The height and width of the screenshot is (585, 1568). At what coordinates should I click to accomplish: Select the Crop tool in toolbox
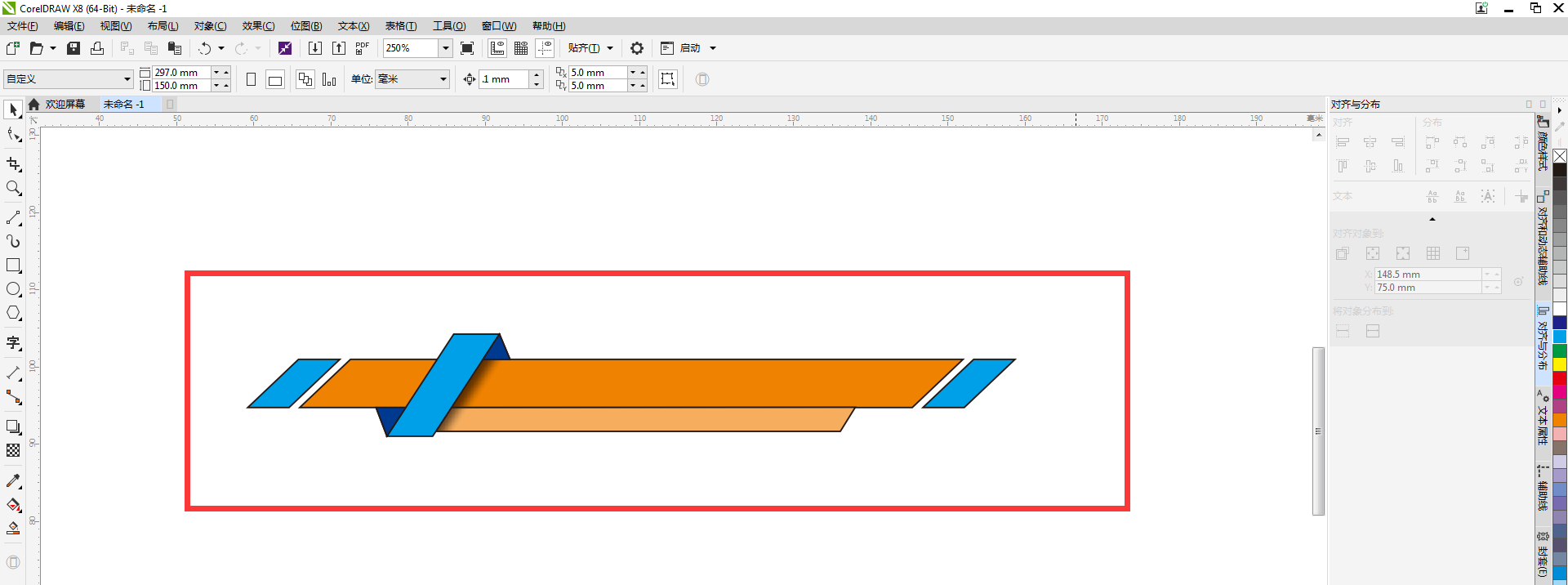point(14,164)
